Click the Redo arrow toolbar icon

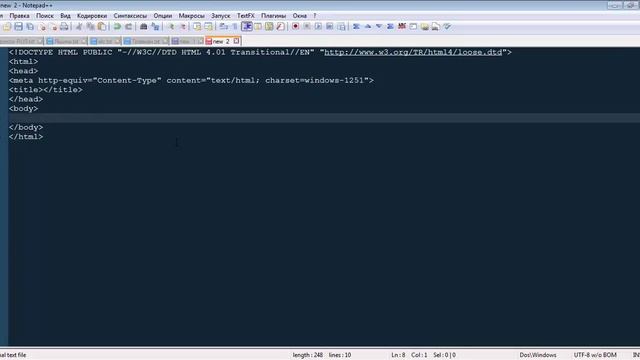129,27
